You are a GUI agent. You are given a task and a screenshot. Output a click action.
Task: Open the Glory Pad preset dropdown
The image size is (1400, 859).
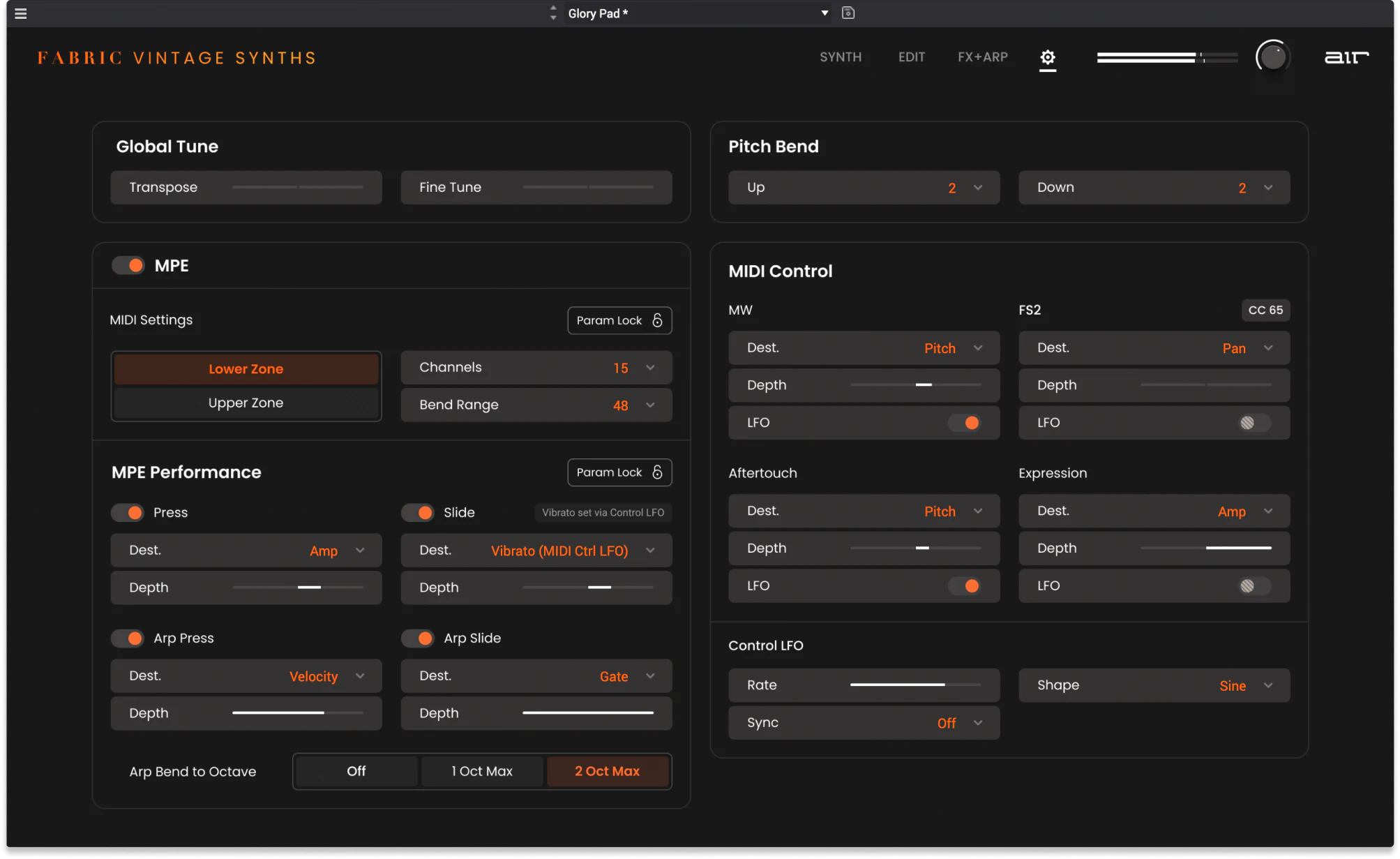click(x=824, y=13)
